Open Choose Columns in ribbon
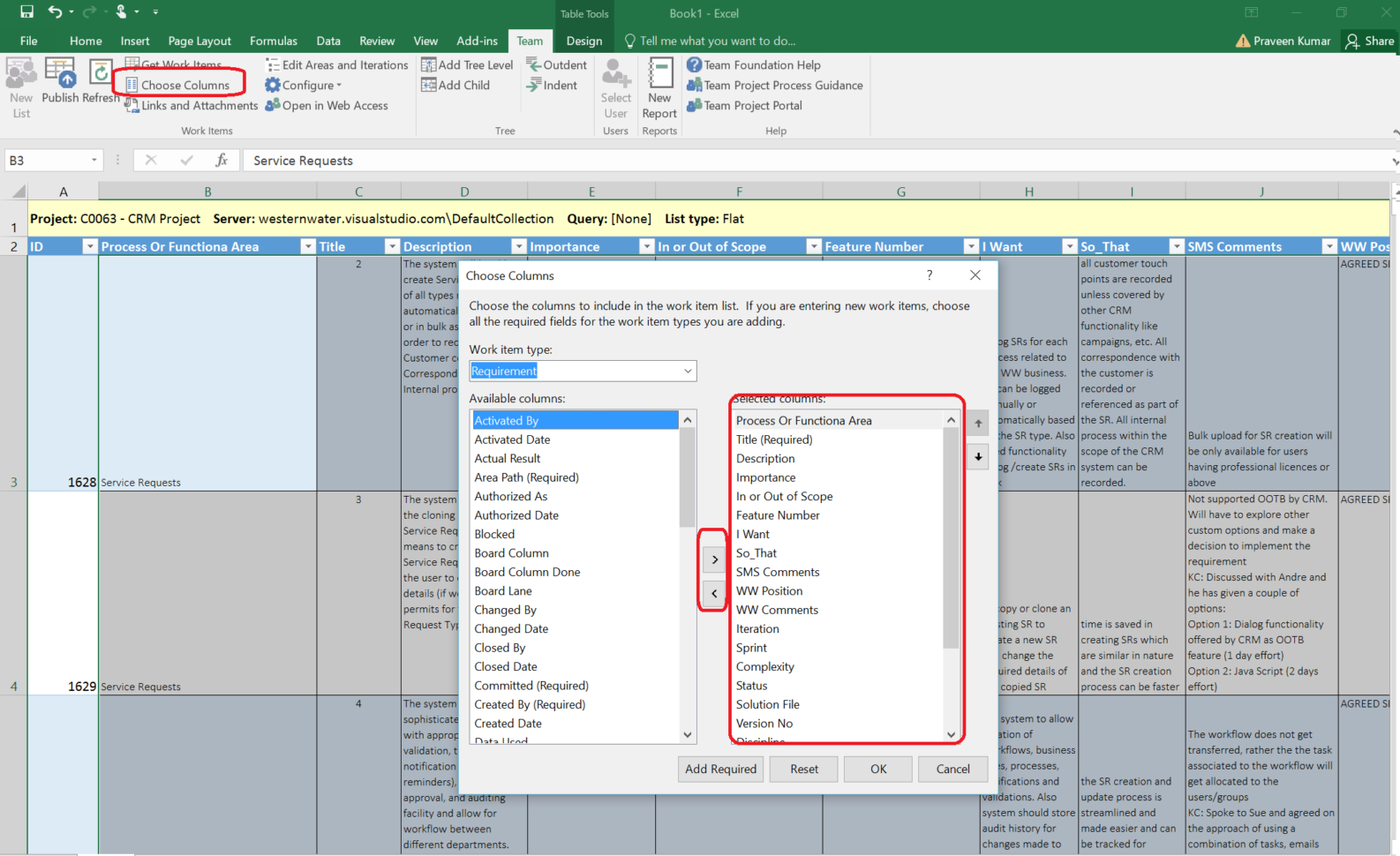Screen dimensions: 1400x856 [x=177, y=85]
